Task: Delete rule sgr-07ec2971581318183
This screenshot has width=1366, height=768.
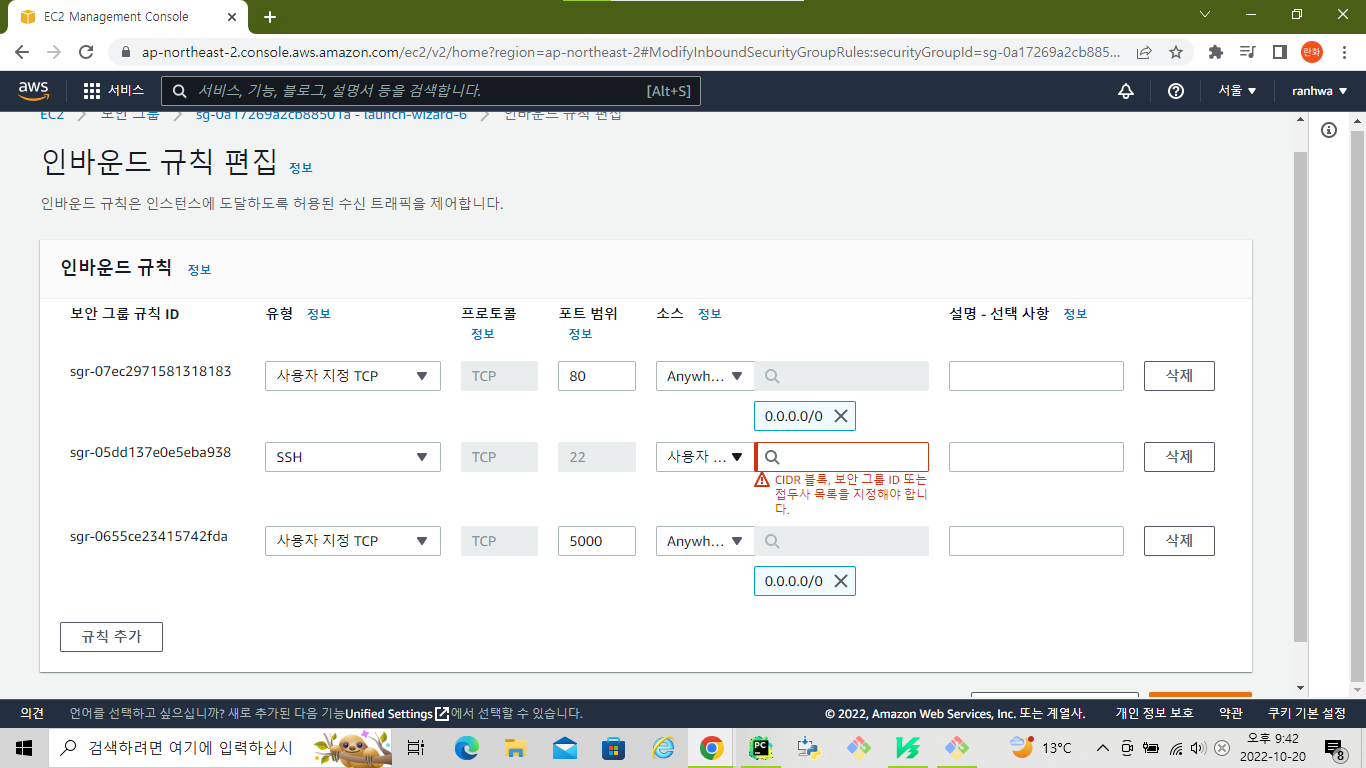Action: 1179,376
